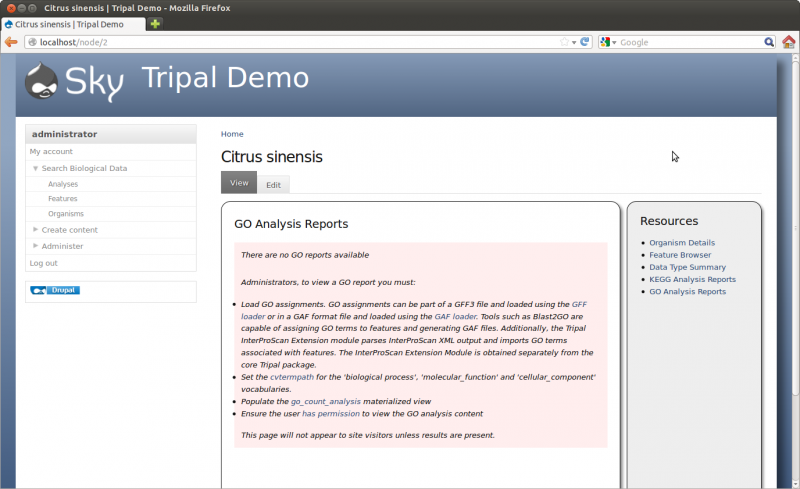
Task: Open the Google search engine selector
Action: tap(608, 42)
